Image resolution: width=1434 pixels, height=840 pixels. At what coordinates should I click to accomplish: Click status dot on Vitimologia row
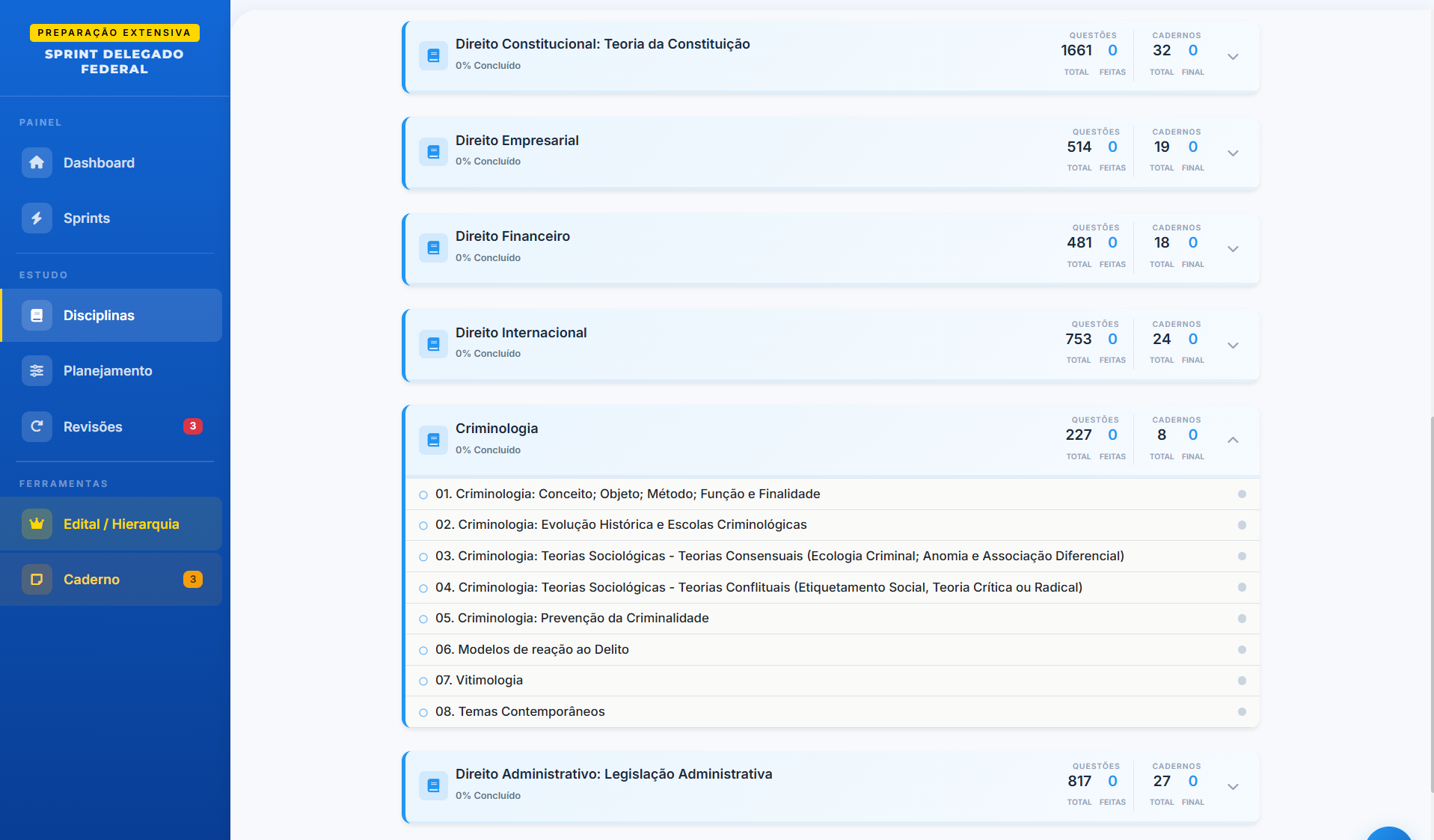coord(1242,681)
